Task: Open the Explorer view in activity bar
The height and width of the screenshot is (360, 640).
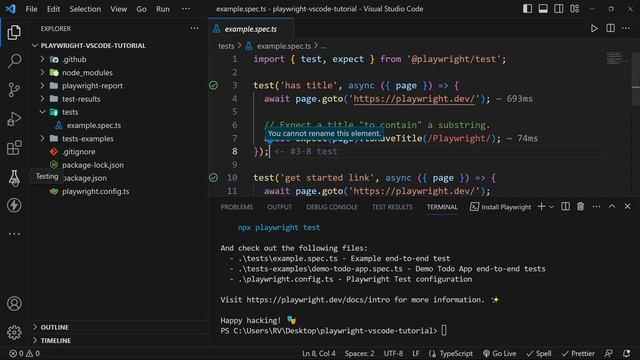Action: 14,32
